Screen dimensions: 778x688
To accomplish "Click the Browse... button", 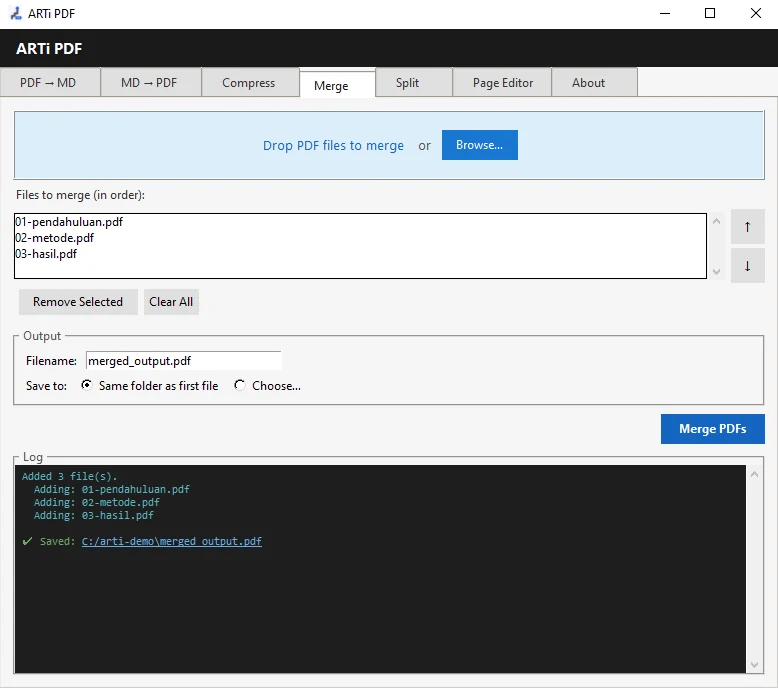I will [480, 145].
